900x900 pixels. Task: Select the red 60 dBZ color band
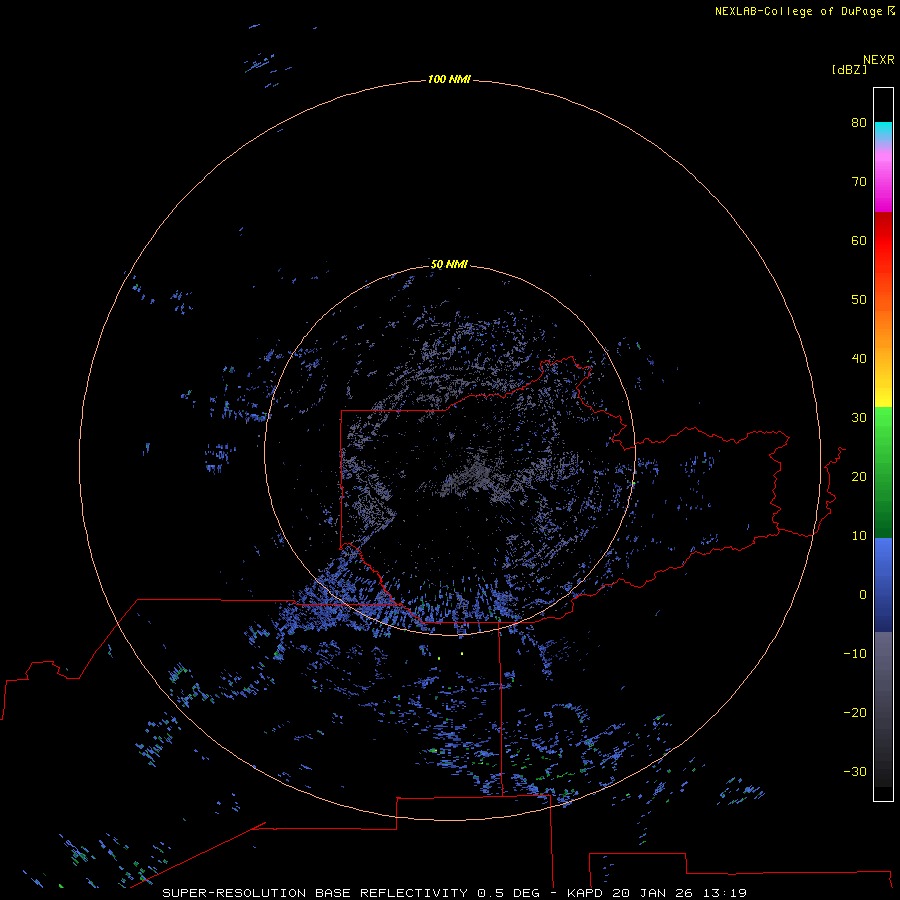883,240
